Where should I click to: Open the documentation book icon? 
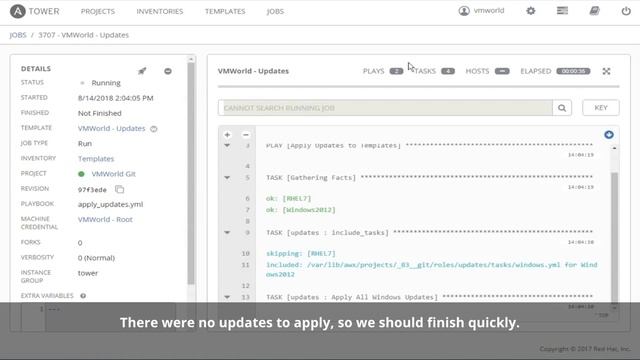coord(594,11)
